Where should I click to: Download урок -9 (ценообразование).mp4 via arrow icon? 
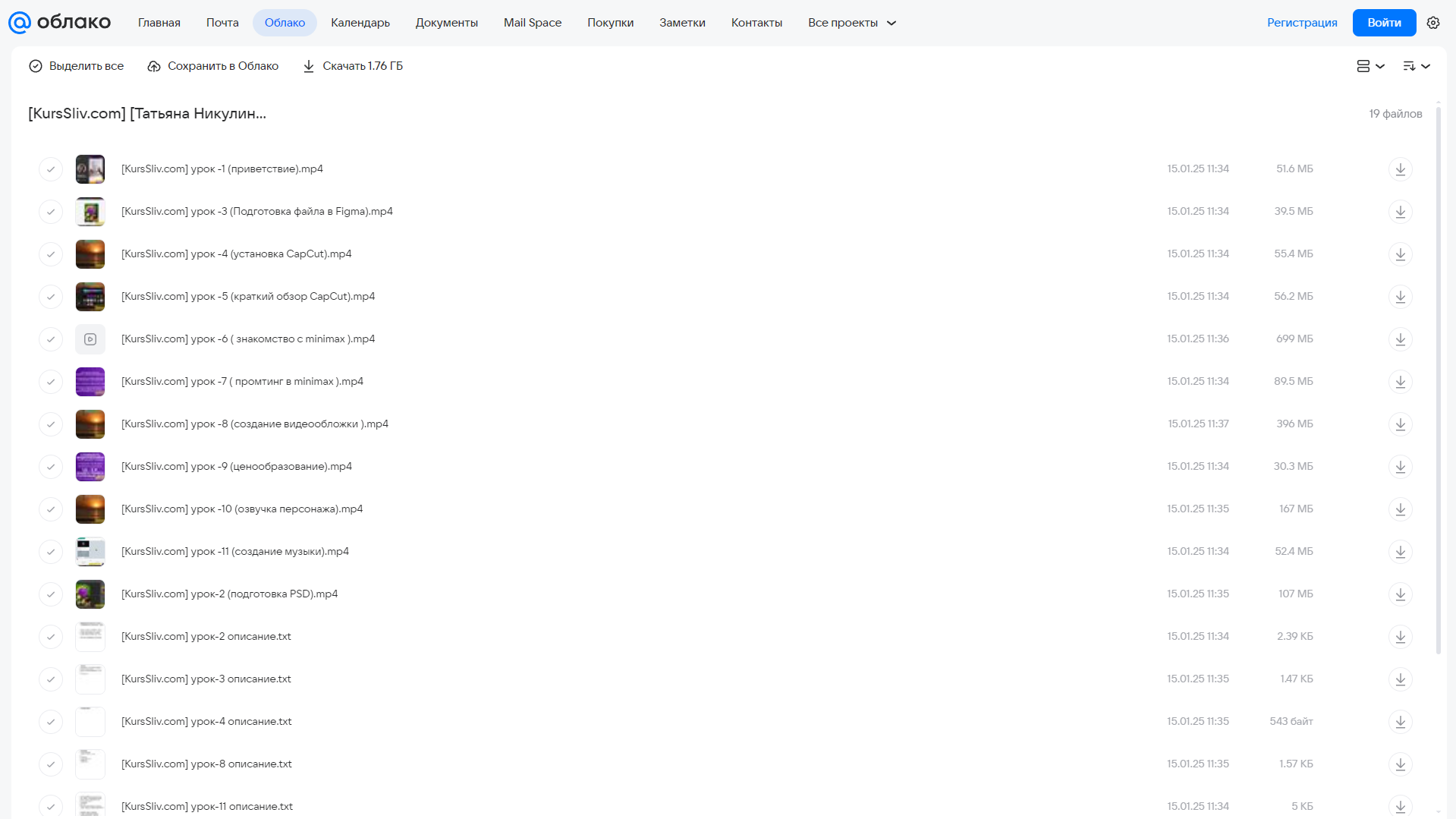tap(1401, 467)
